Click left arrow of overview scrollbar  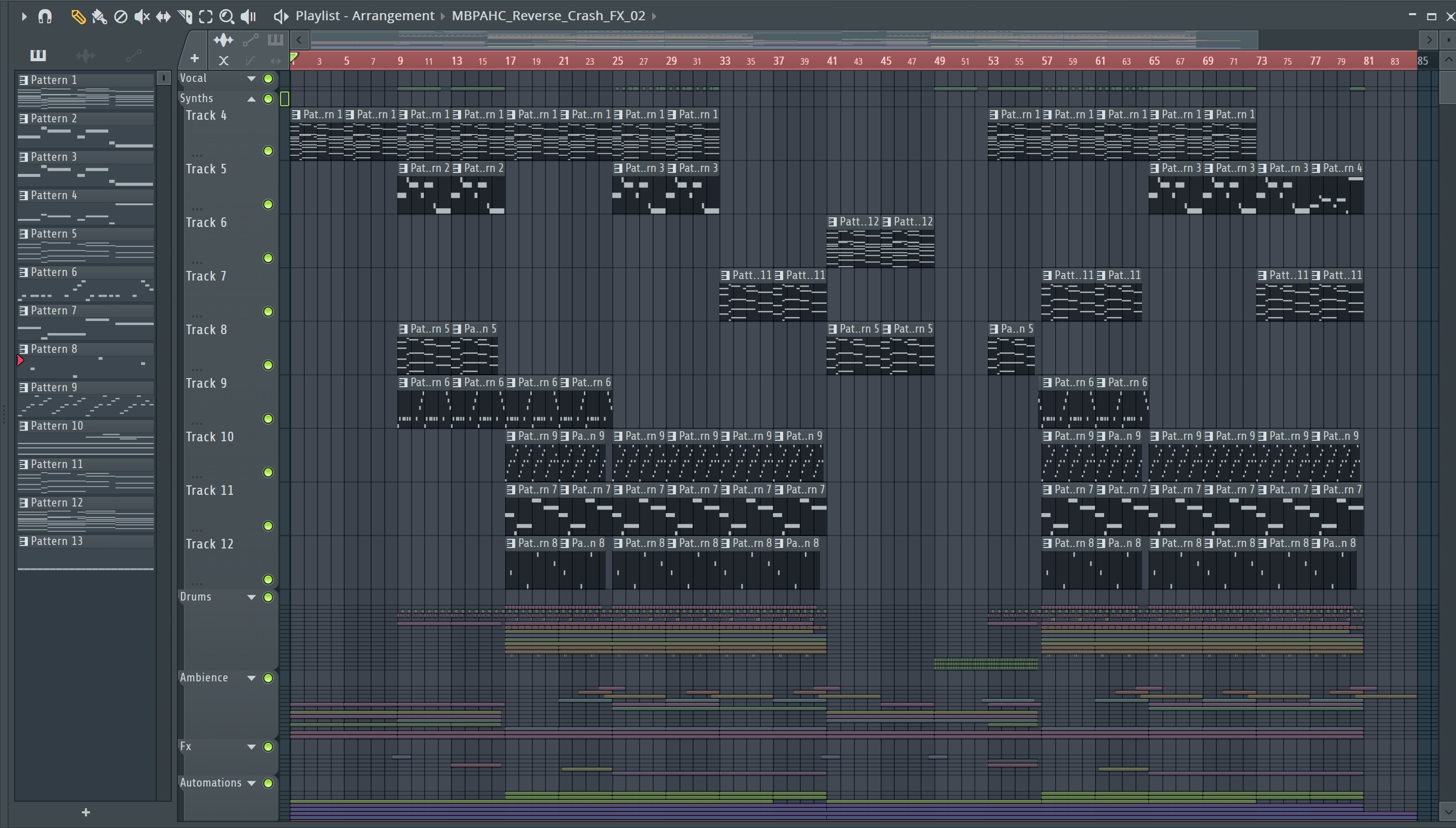tap(299, 40)
